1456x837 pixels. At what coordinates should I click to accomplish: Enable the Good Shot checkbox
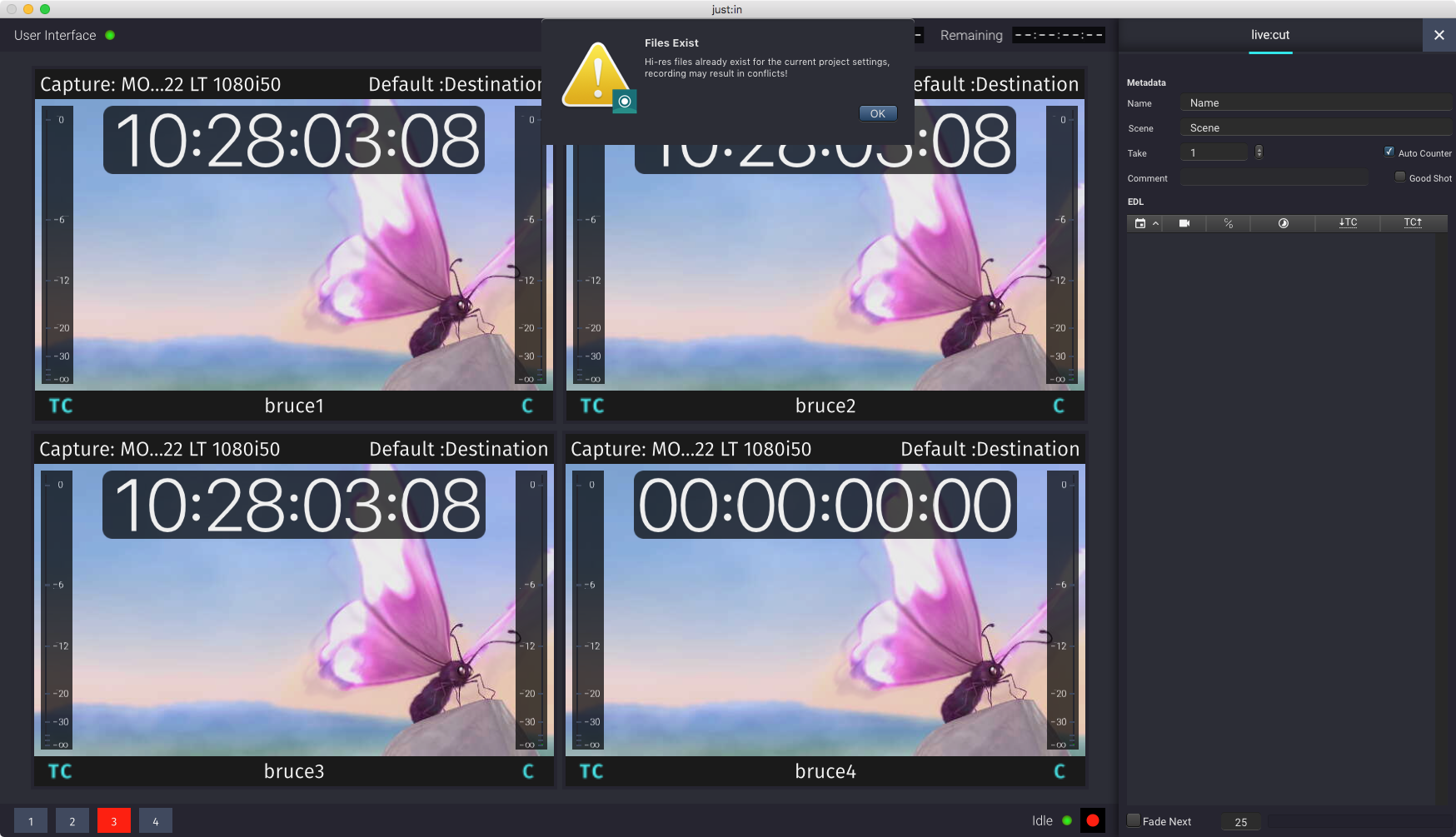tap(1400, 177)
